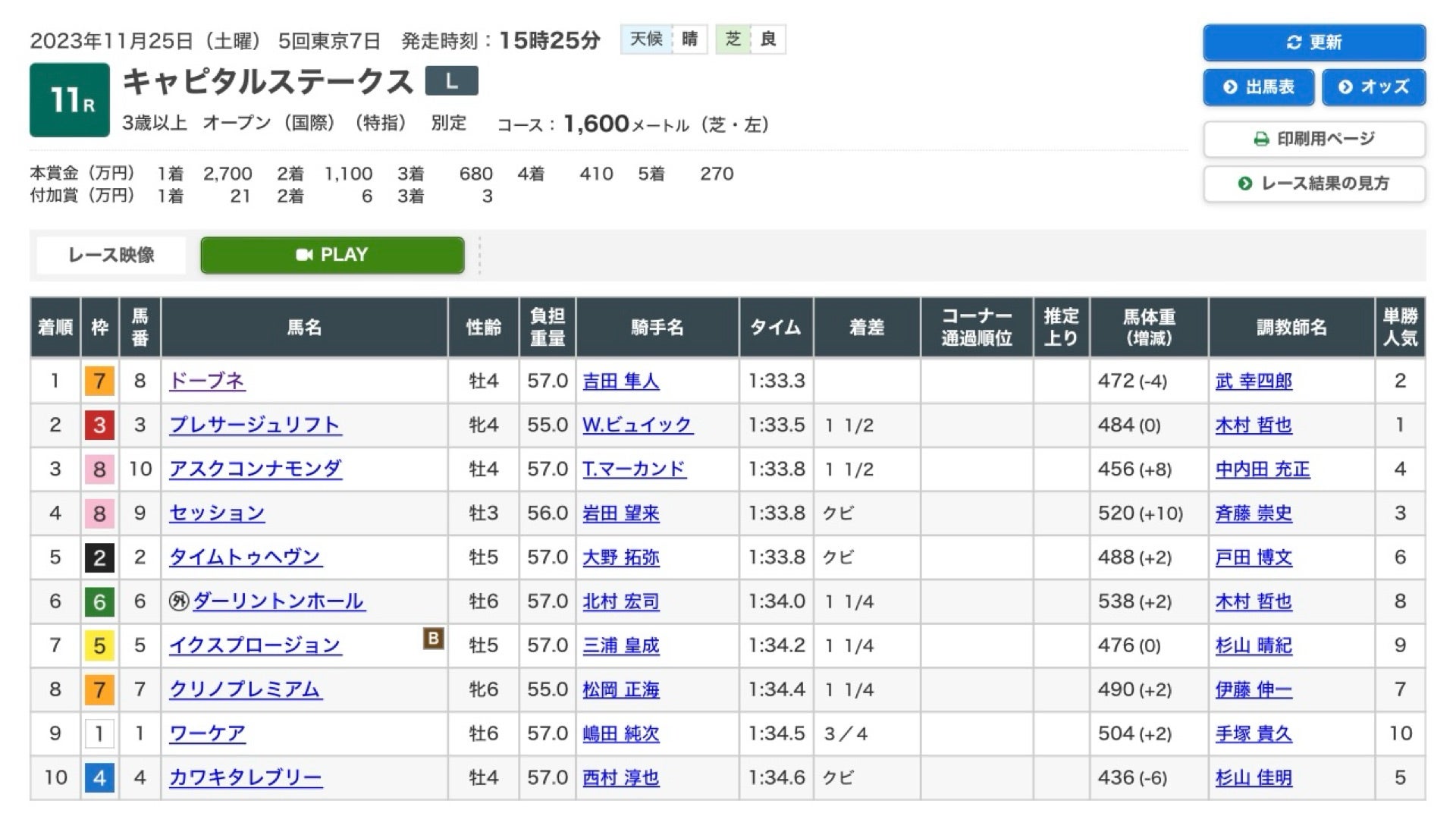The width and height of the screenshot is (1456, 835).
Task: Open trainer 武 幸四郎 page
Action: point(1254,381)
